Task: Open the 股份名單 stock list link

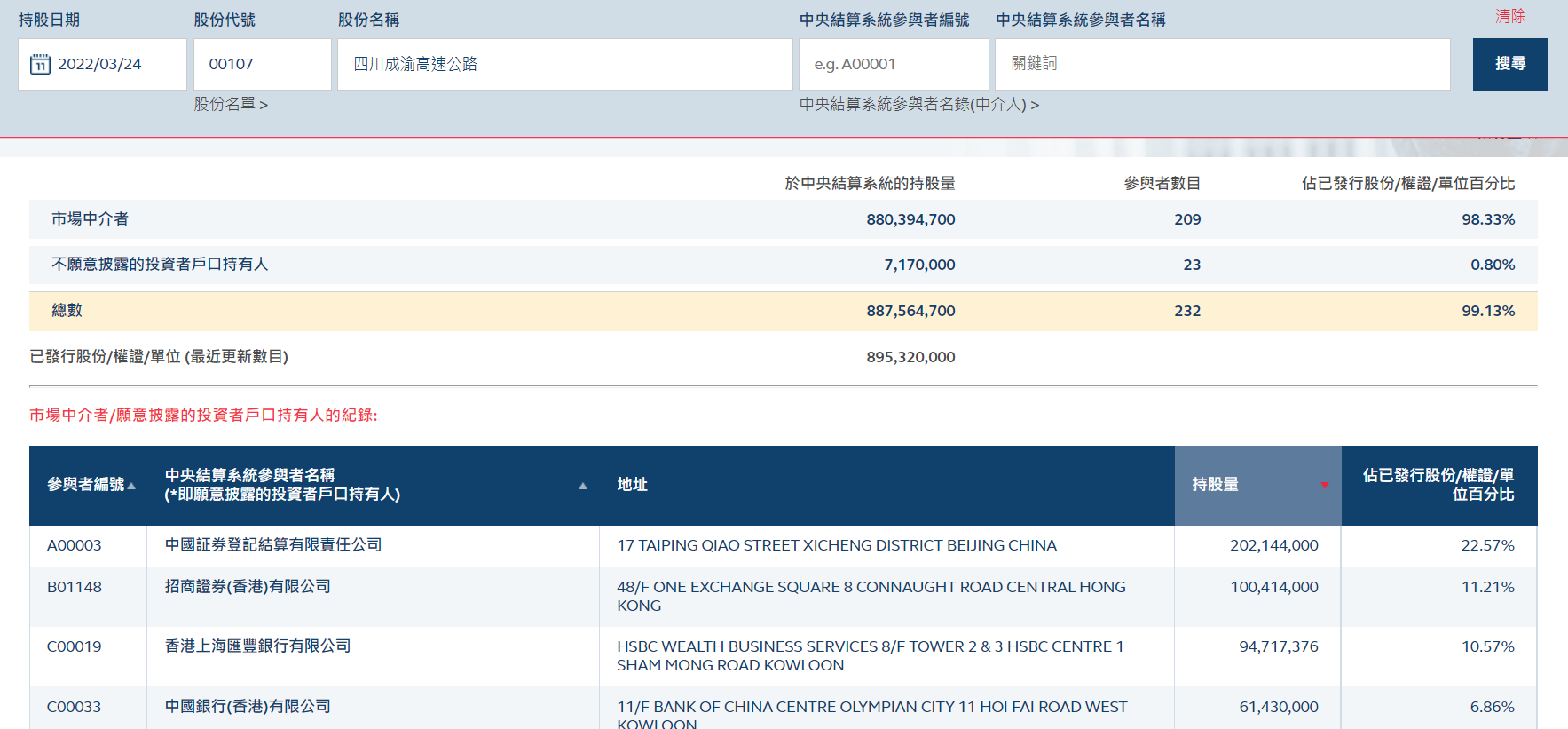Action: tap(231, 105)
